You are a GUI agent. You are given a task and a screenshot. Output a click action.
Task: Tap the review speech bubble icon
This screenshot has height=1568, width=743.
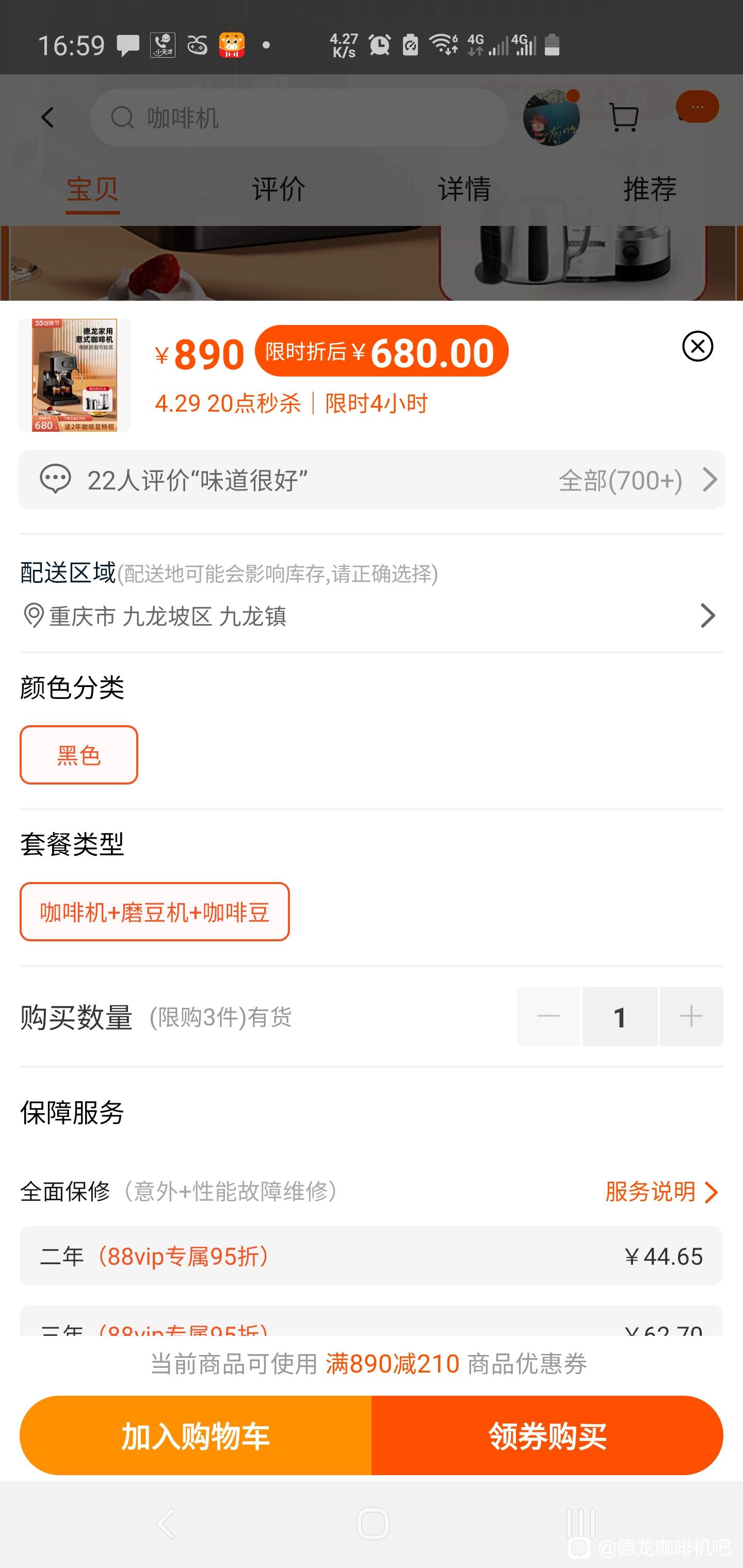(x=55, y=480)
